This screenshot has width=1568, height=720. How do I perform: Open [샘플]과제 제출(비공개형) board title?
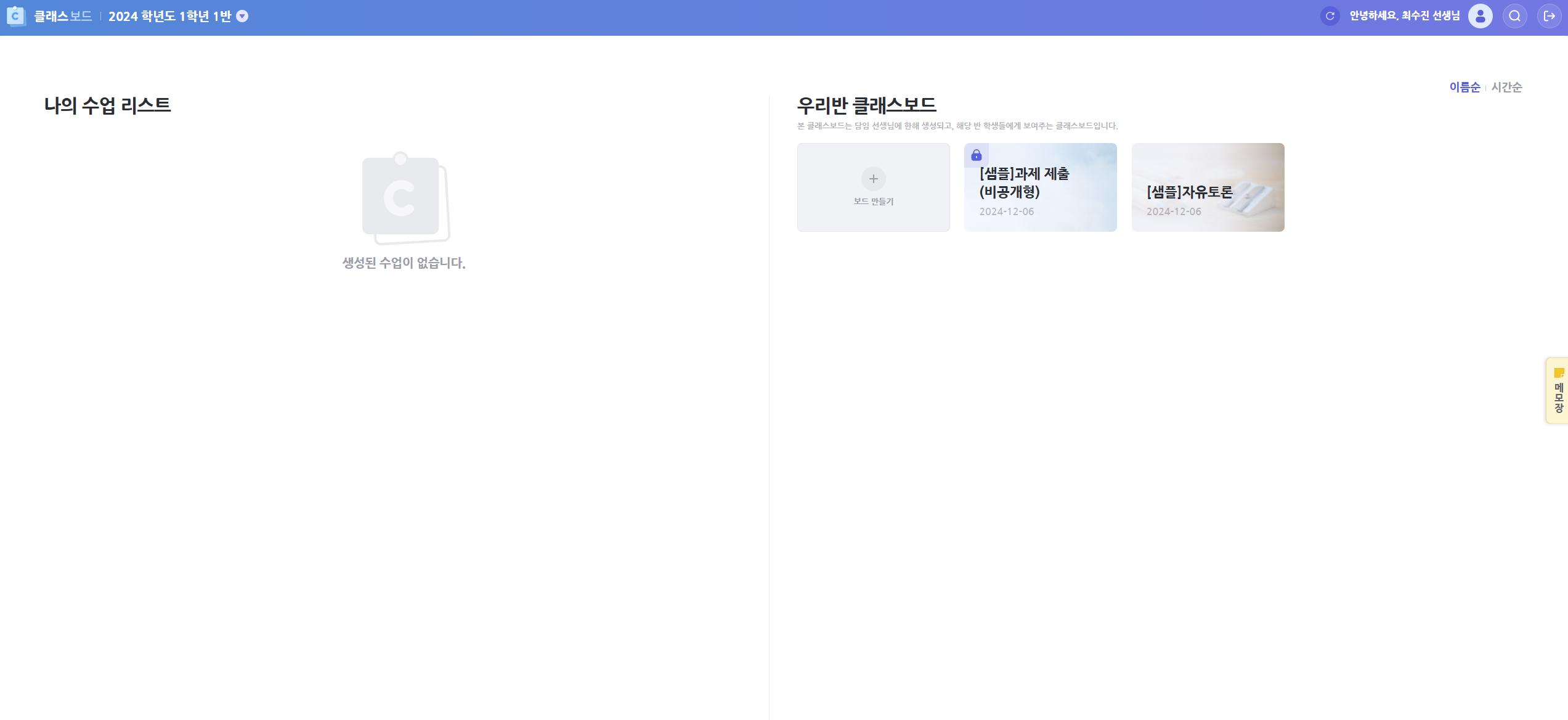(1024, 182)
